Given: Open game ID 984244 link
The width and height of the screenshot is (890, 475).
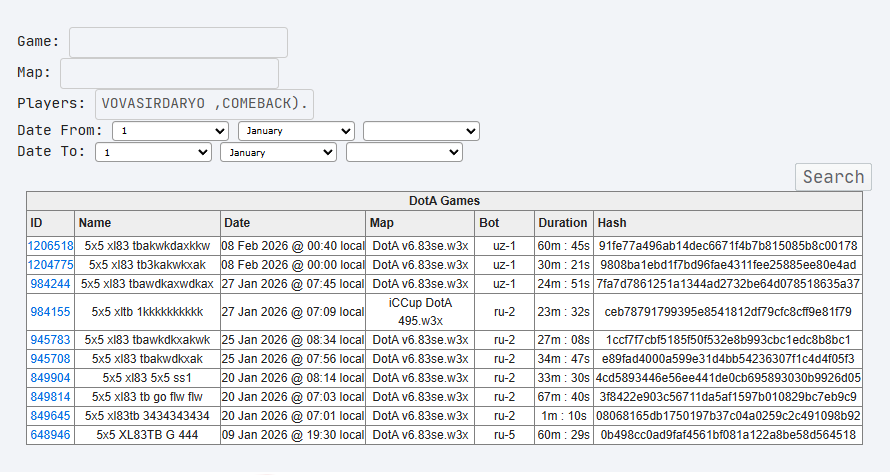Looking at the screenshot, I should (x=51, y=284).
